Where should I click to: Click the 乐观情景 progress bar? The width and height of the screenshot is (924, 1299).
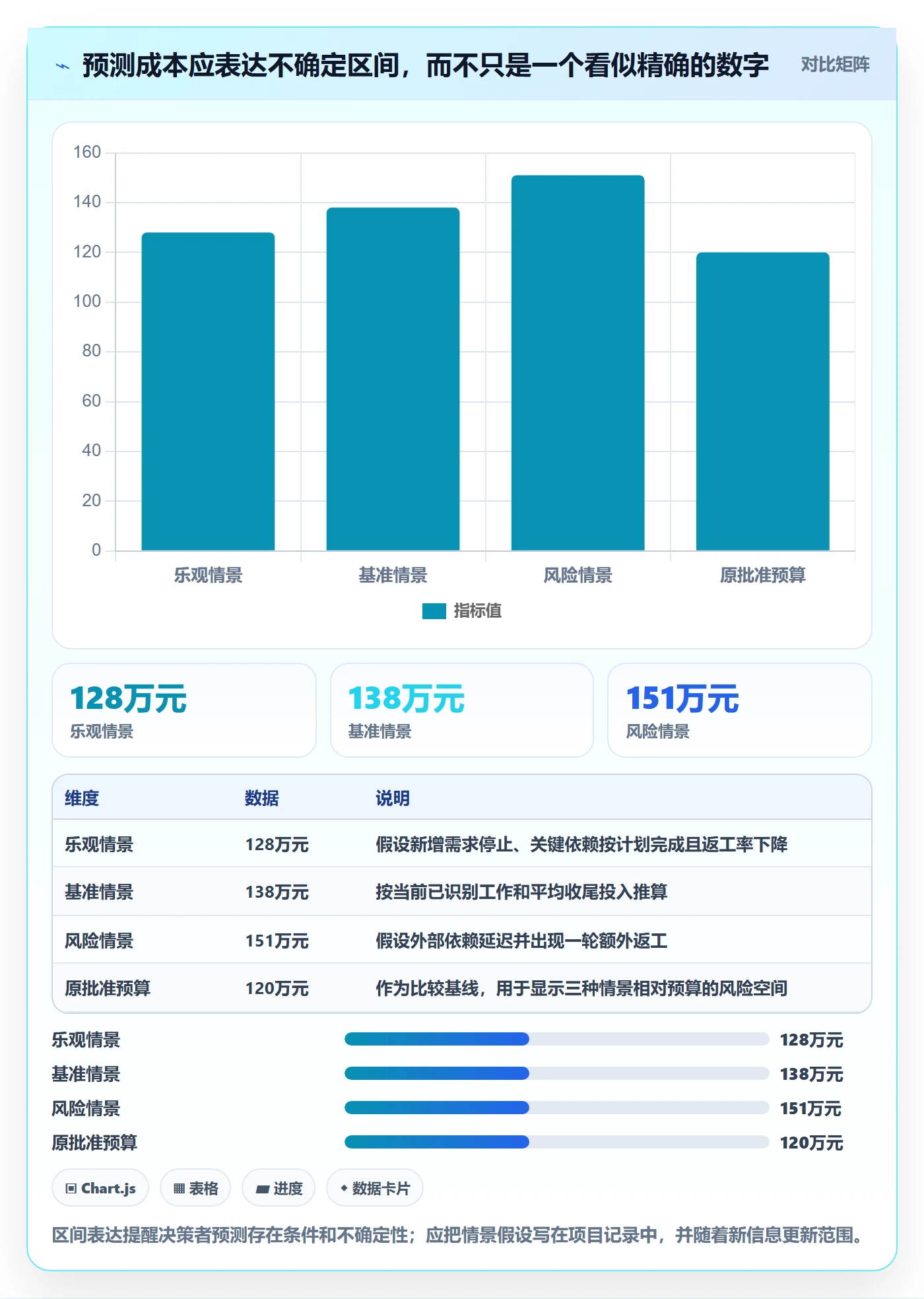[x=556, y=1039]
